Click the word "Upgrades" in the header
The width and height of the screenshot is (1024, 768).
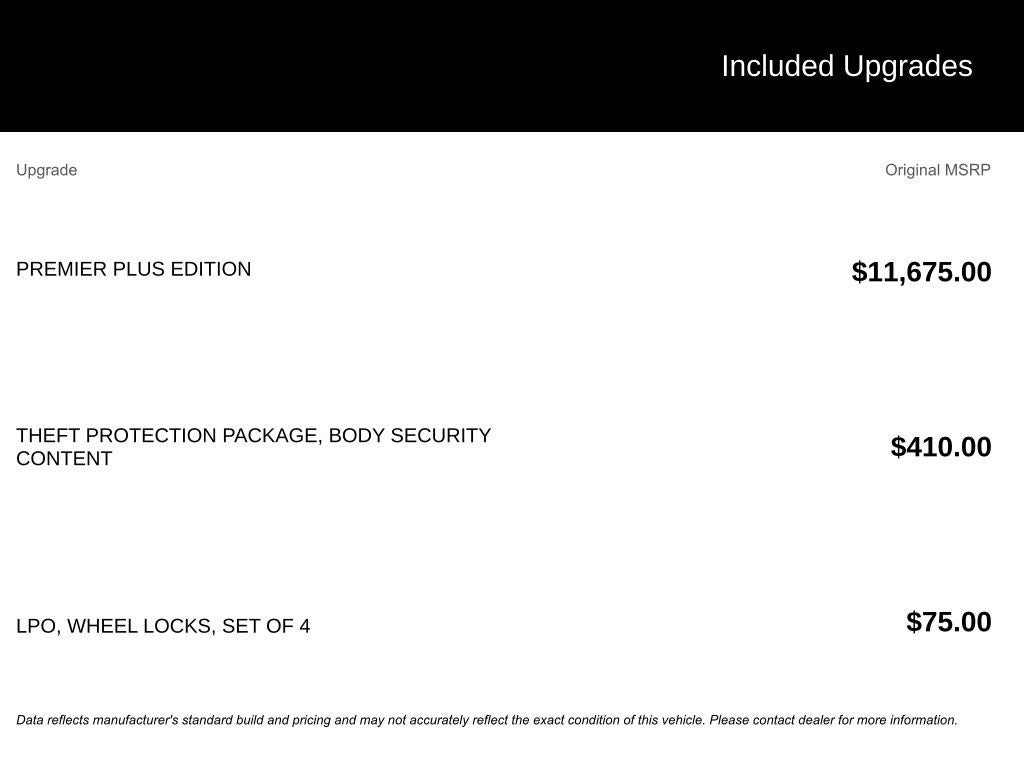[x=907, y=66]
